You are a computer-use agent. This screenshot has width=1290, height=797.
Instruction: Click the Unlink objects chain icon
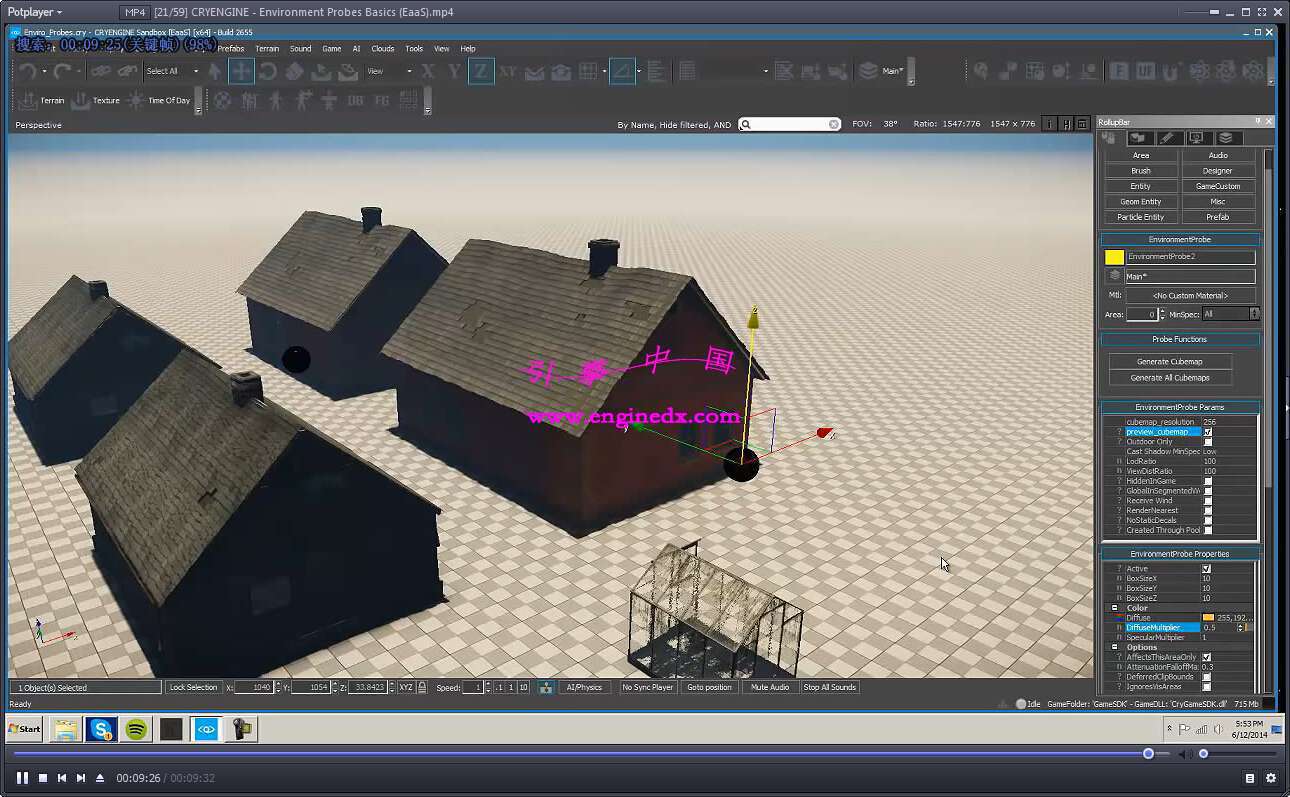pos(127,71)
